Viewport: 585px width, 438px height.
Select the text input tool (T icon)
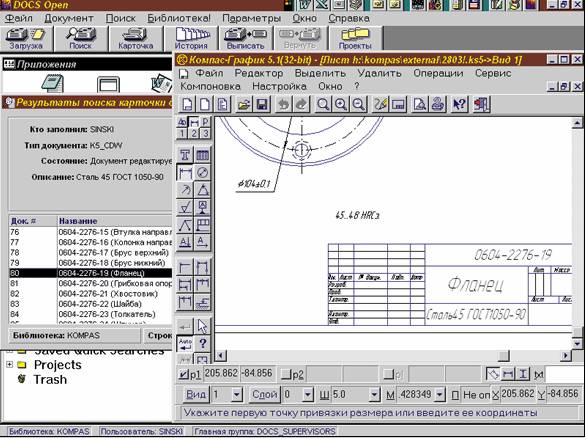click(185, 155)
